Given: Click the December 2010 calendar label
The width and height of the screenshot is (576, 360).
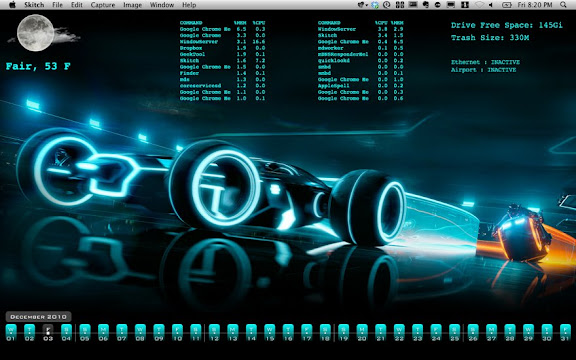Looking at the screenshot, I should 38,317.
